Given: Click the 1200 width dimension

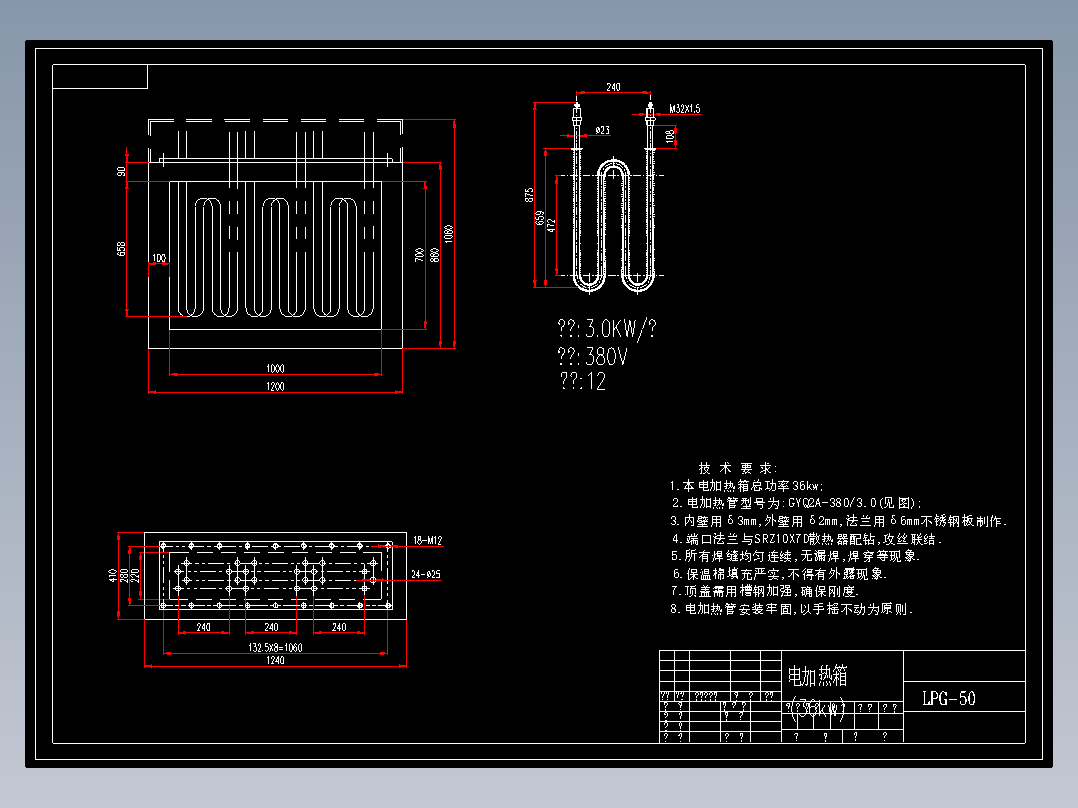Looking at the screenshot, I should (x=275, y=386).
